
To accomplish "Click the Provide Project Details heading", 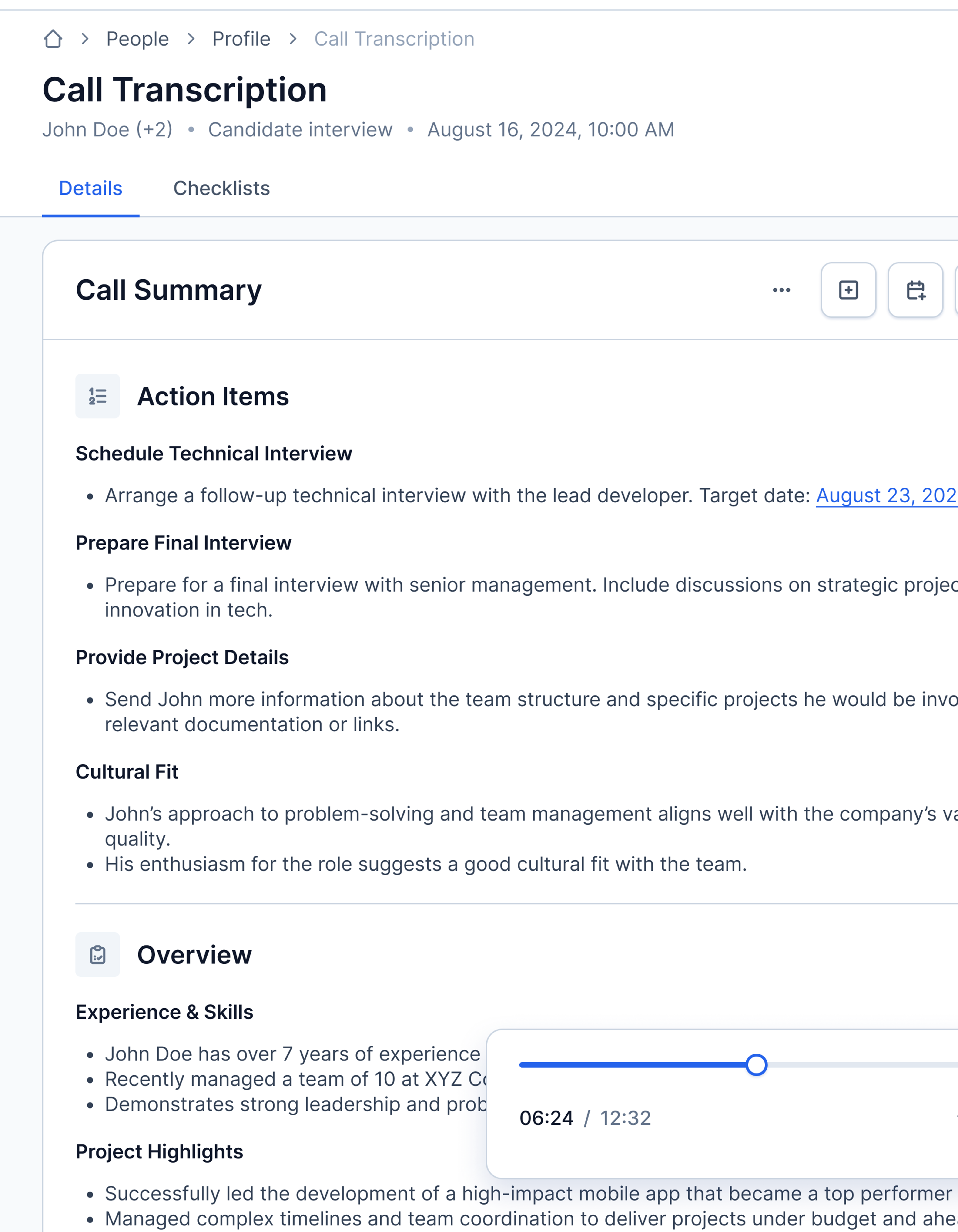I will (x=182, y=657).
